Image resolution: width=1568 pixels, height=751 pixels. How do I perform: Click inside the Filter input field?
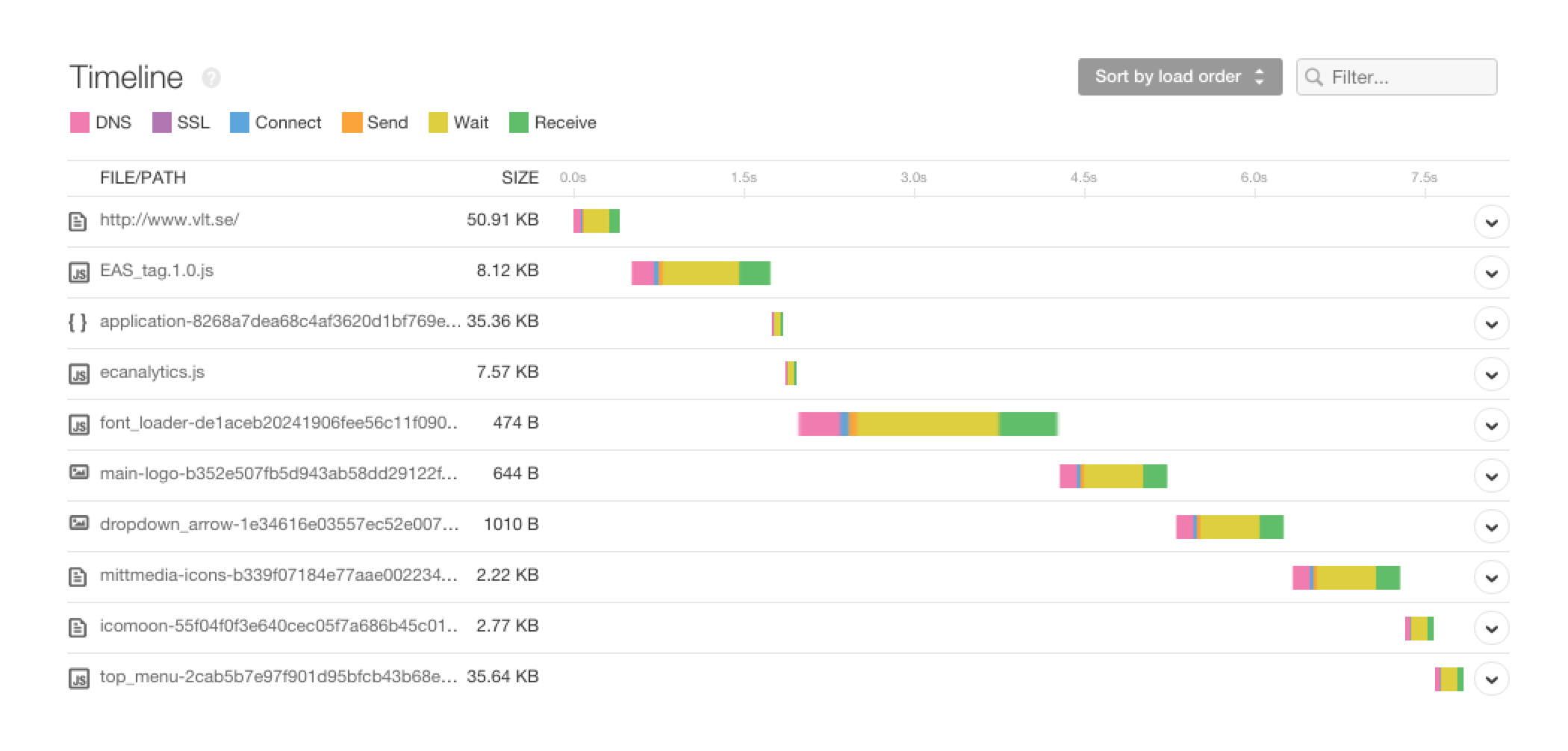point(1404,76)
